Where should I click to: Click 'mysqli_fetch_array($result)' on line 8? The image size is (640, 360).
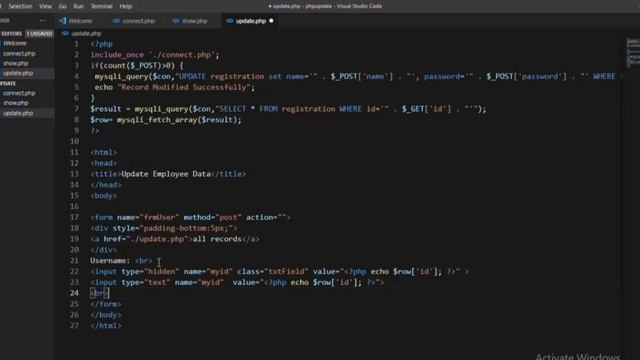click(177, 120)
